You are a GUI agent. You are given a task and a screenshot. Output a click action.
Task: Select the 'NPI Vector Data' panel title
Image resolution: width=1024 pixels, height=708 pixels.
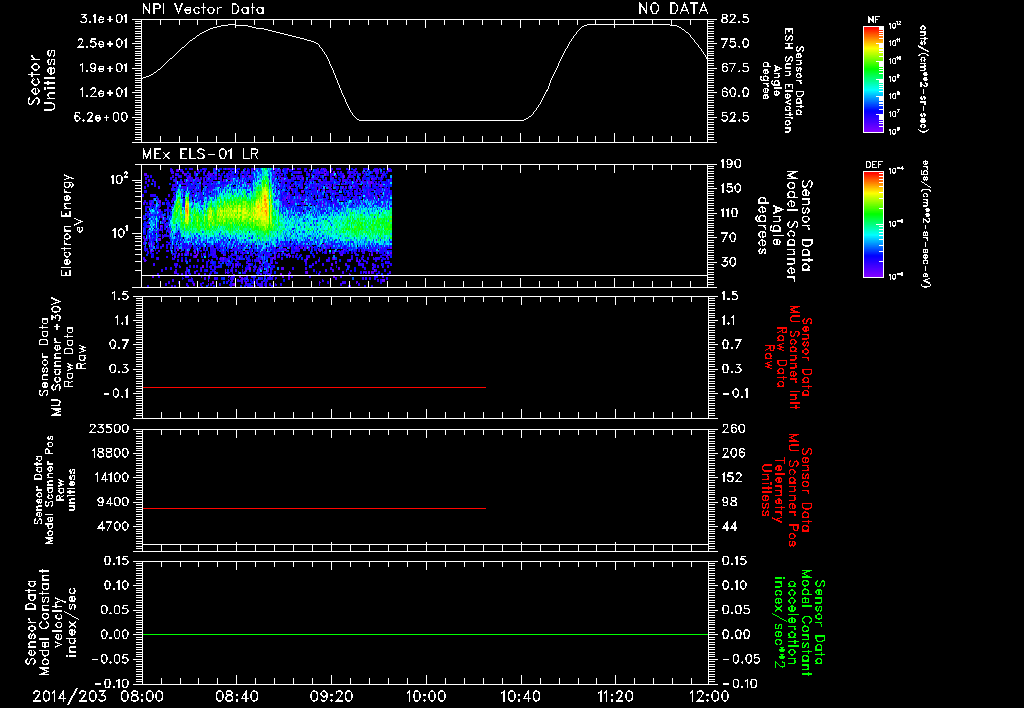coord(203,9)
